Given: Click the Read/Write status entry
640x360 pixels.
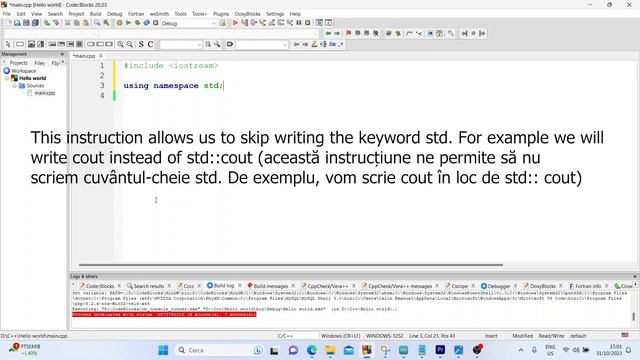Looking at the screenshot, I should pos(551,336).
